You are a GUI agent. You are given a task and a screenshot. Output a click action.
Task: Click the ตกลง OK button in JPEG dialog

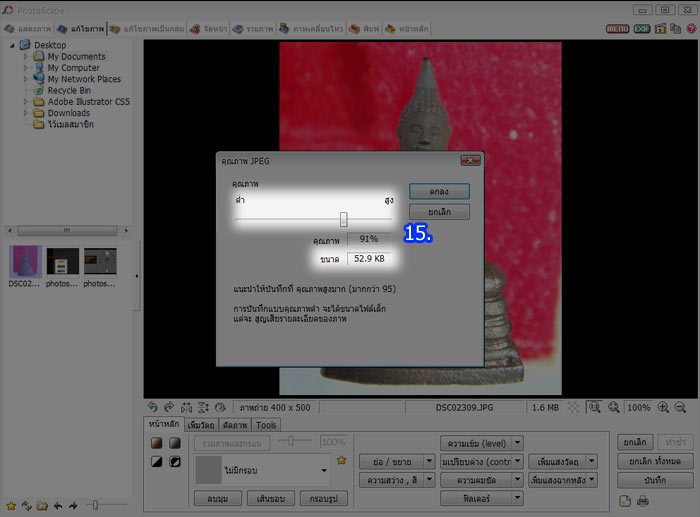click(x=439, y=192)
